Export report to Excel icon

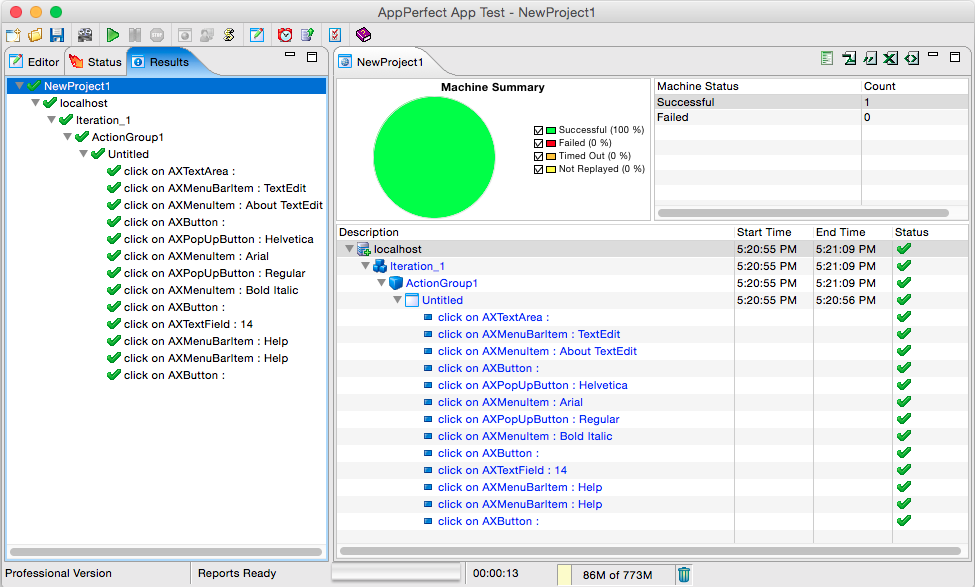click(x=890, y=58)
